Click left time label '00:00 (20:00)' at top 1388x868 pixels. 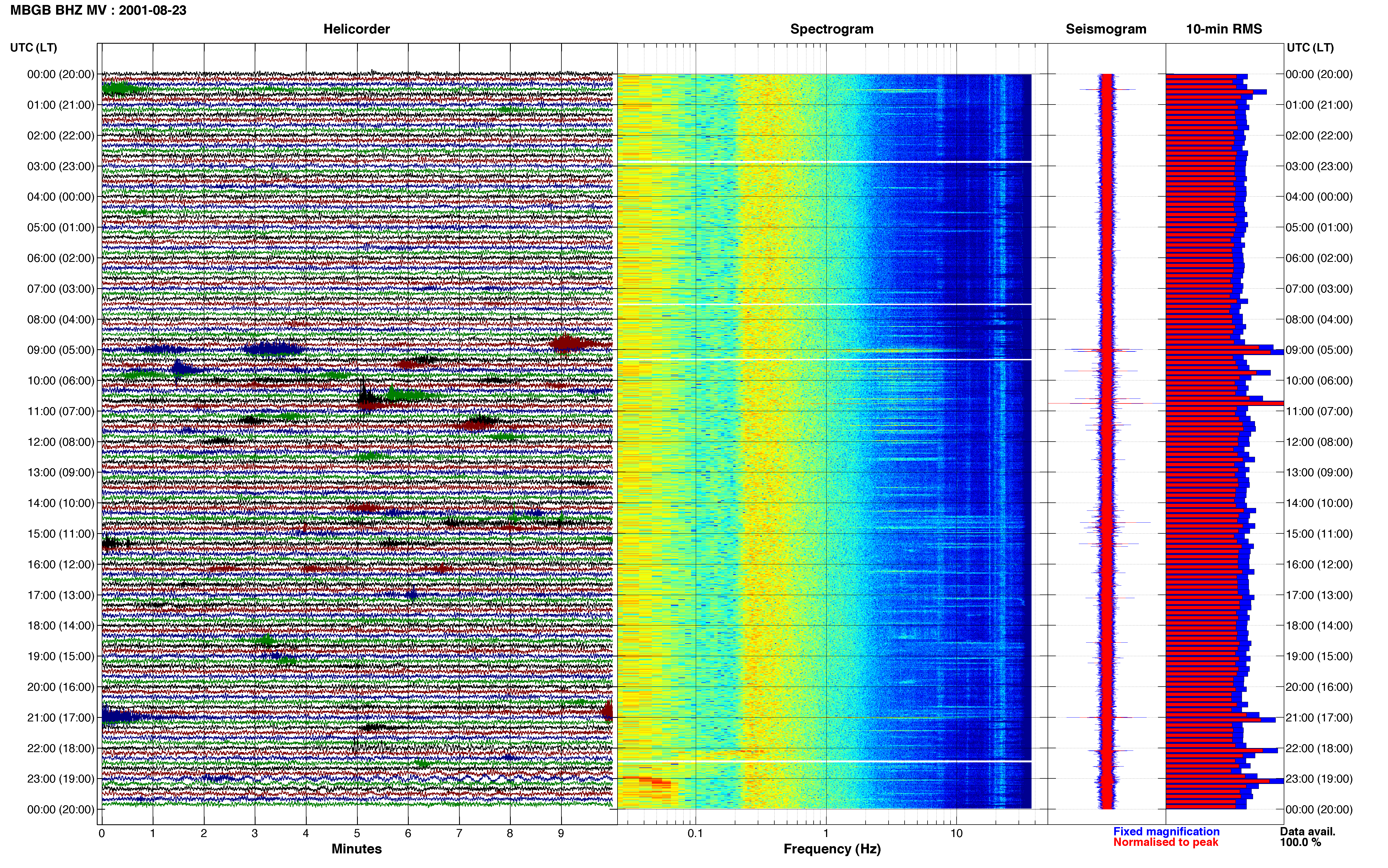point(61,74)
